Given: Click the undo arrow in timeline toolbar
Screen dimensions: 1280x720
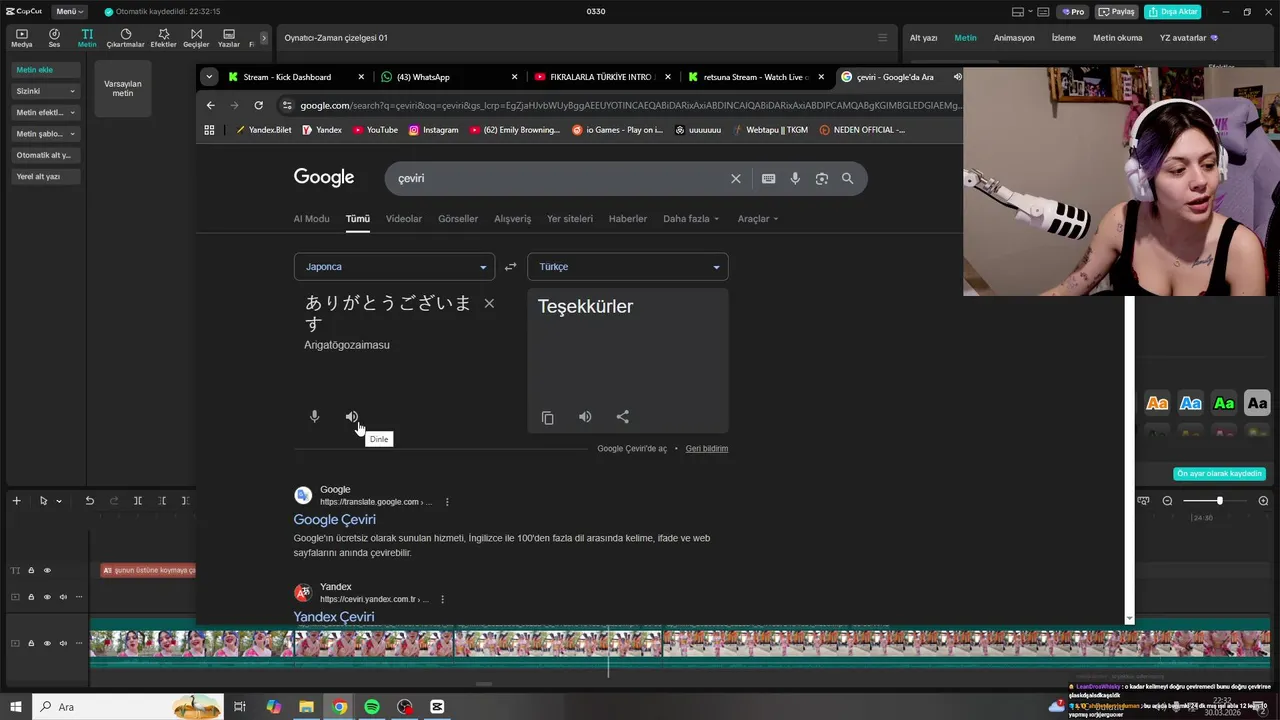Looking at the screenshot, I should (x=89, y=500).
